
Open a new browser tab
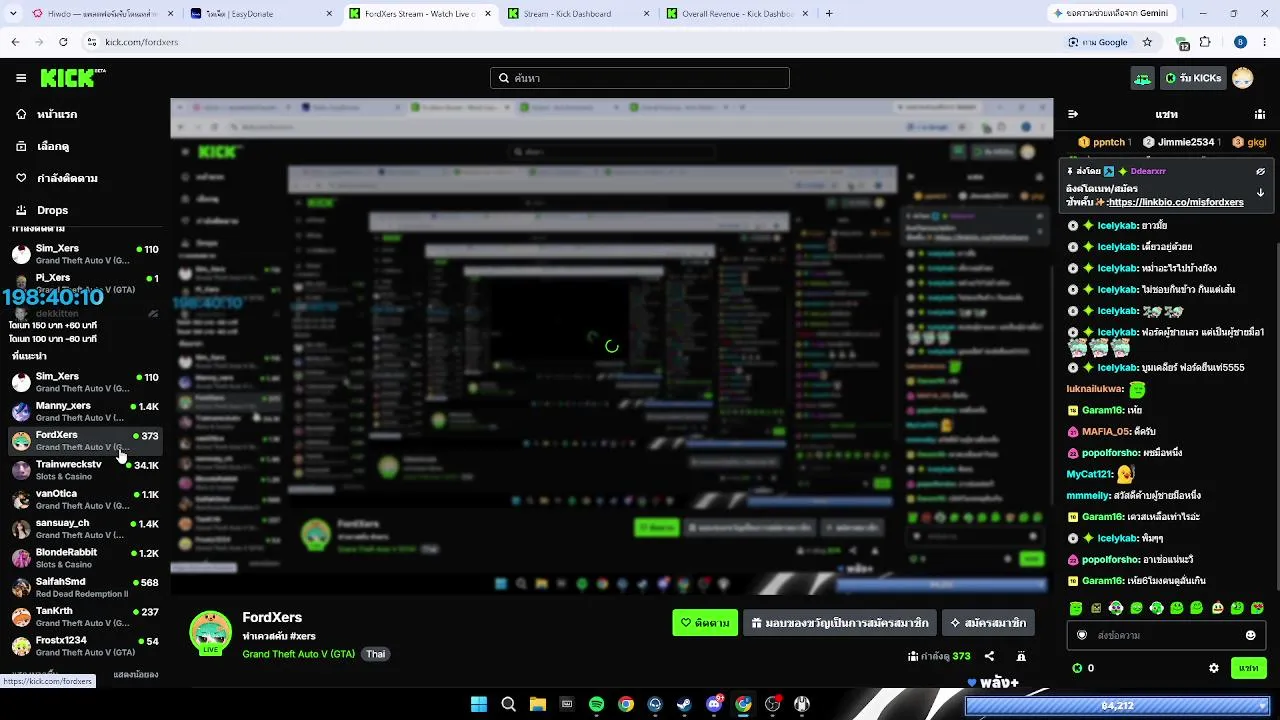[829, 14]
